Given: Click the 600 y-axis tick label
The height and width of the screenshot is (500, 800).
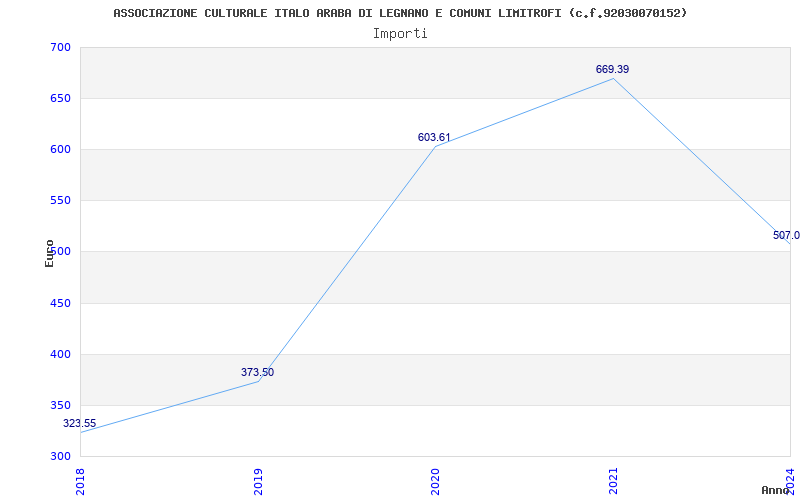Looking at the screenshot, I should coord(60,149).
